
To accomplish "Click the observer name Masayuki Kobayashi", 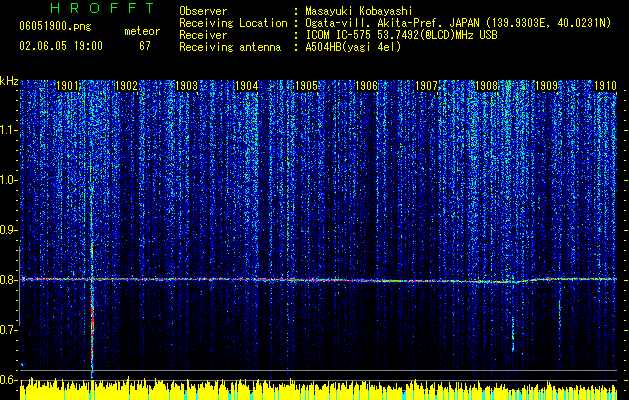I will point(359,11).
